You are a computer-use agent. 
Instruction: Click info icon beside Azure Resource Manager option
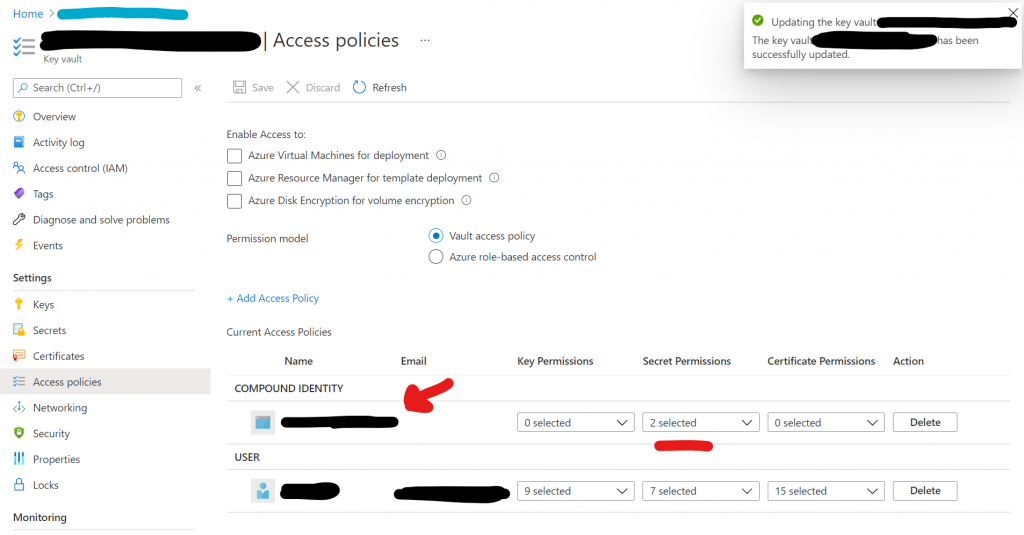494,178
